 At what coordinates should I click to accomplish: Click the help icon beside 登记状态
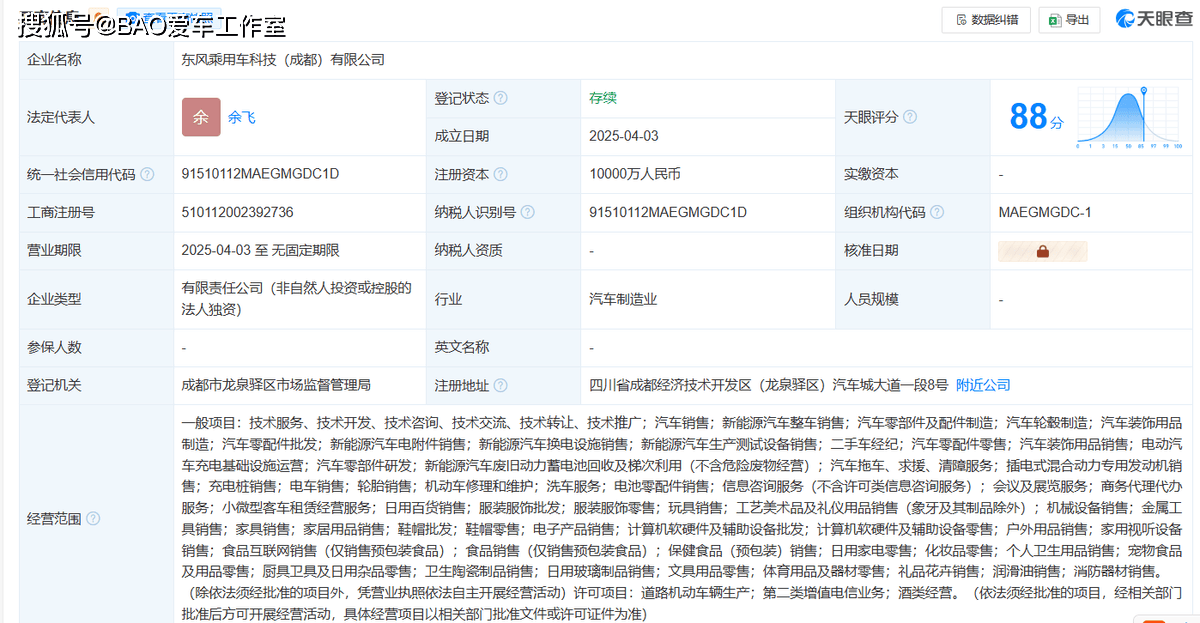pyautogui.click(x=501, y=98)
